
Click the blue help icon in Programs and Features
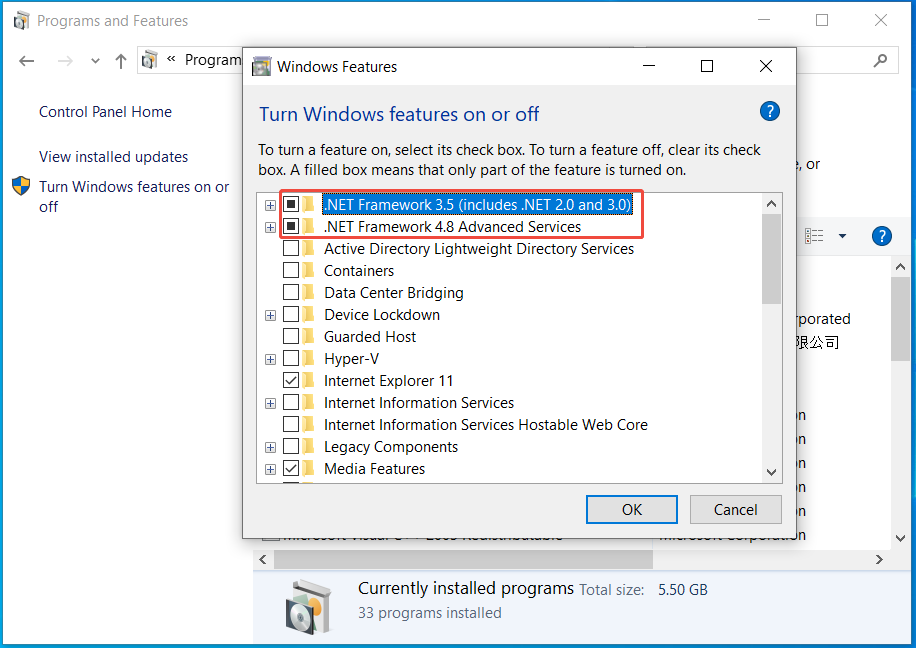pos(881,236)
